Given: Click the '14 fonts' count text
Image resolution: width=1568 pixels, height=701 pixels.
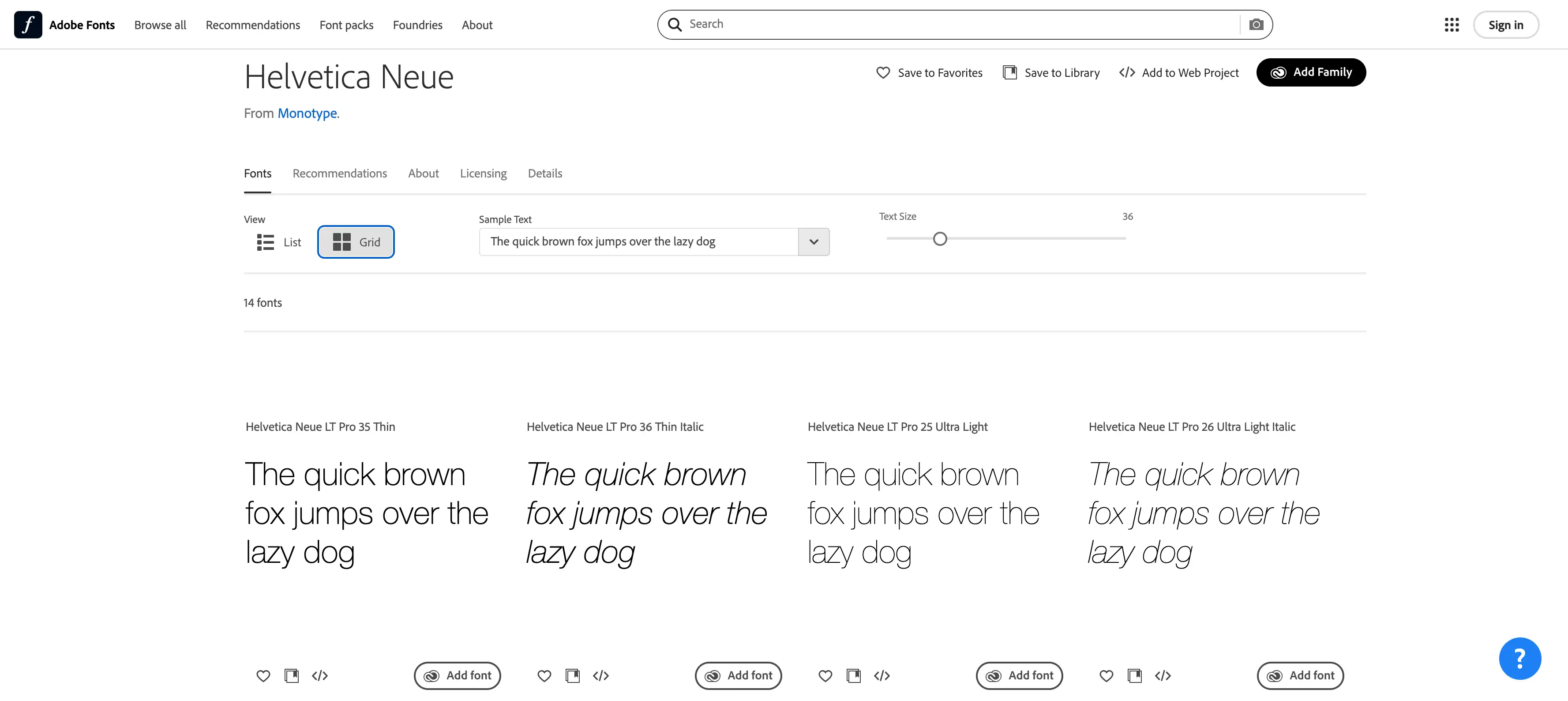Looking at the screenshot, I should (263, 303).
